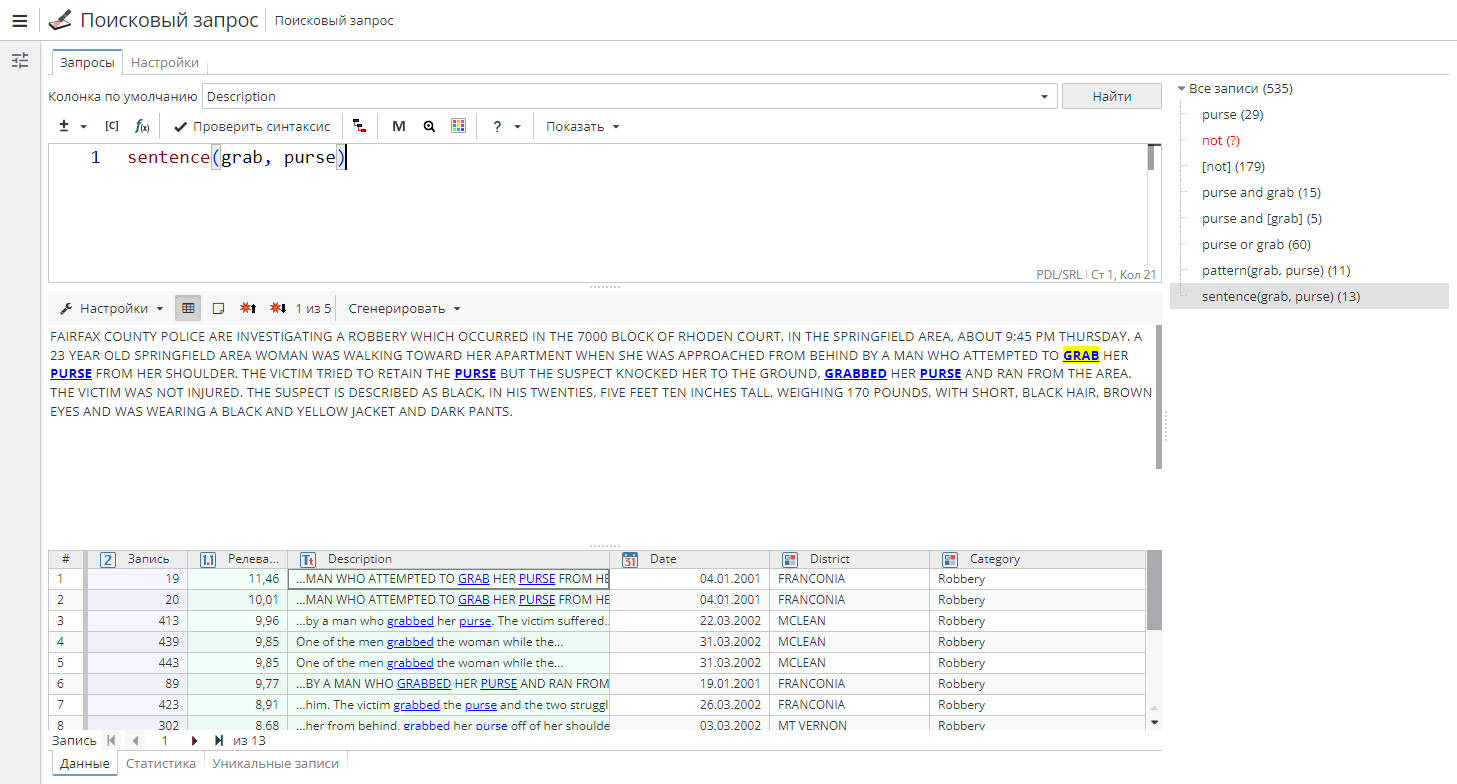The width and height of the screenshot is (1457, 784).
Task: Open the Показать dropdown menu
Action: [583, 126]
